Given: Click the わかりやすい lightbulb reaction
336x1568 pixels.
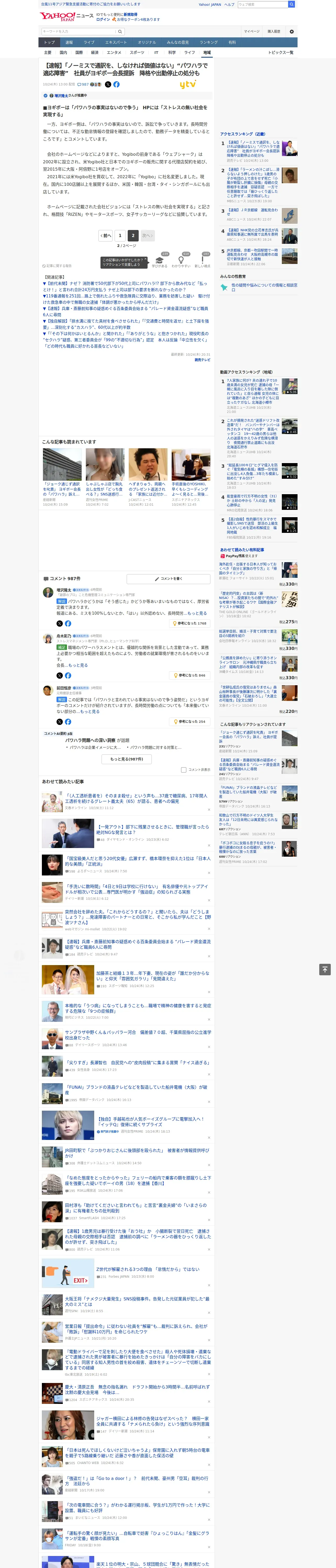Looking at the screenshot, I should [181, 261].
